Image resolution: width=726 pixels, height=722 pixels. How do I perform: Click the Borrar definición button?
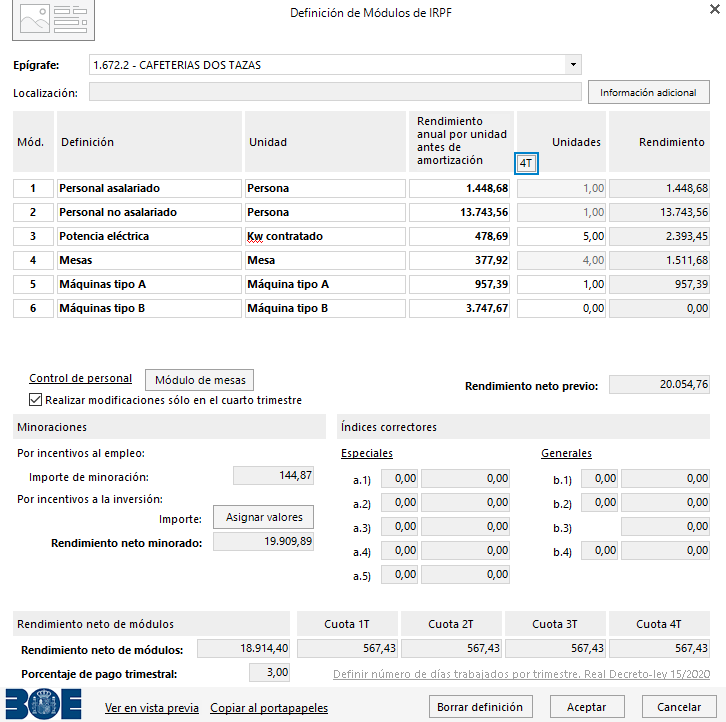pyautogui.click(x=480, y=707)
